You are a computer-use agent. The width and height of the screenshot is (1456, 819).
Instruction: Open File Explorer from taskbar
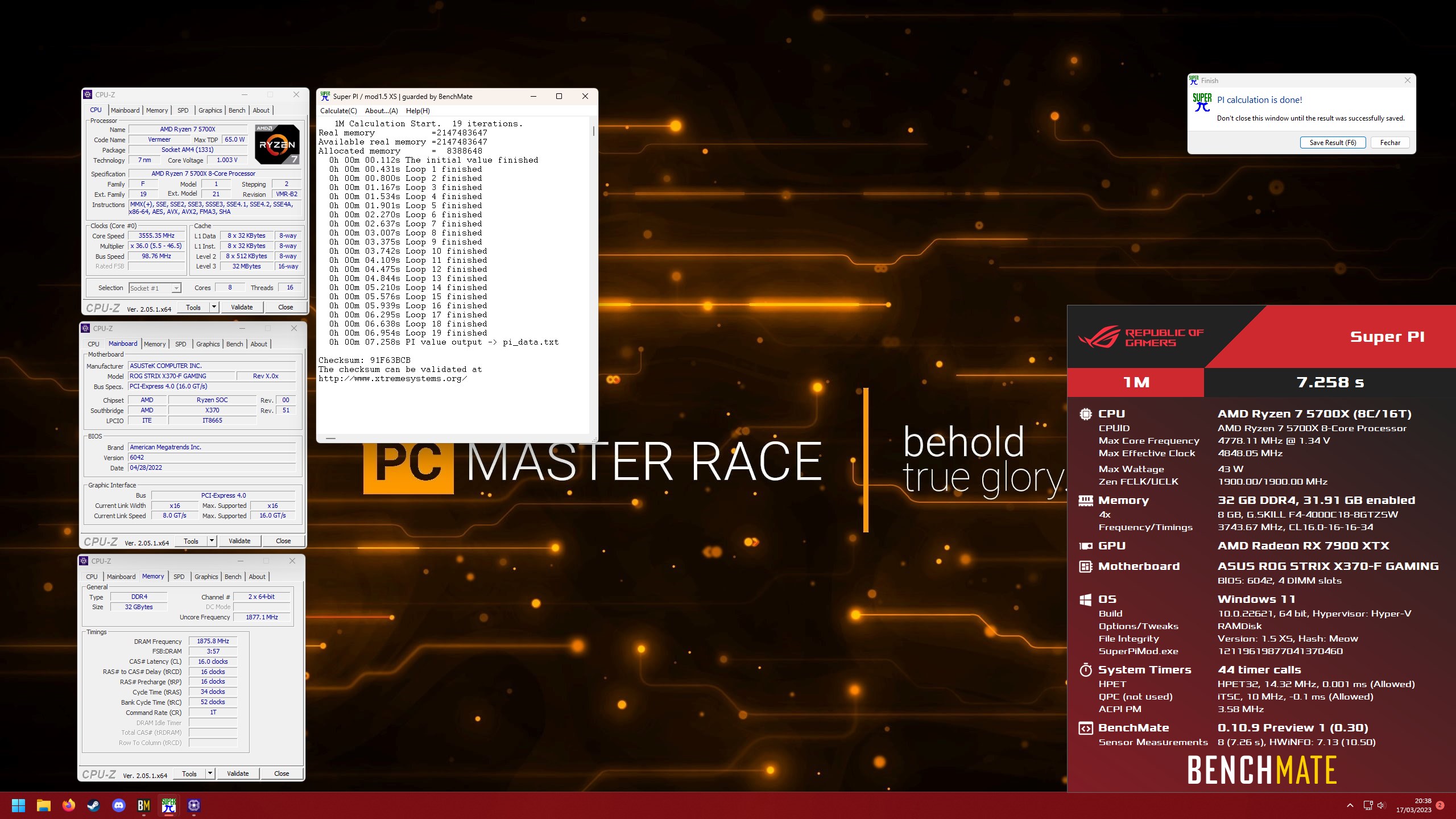click(44, 805)
